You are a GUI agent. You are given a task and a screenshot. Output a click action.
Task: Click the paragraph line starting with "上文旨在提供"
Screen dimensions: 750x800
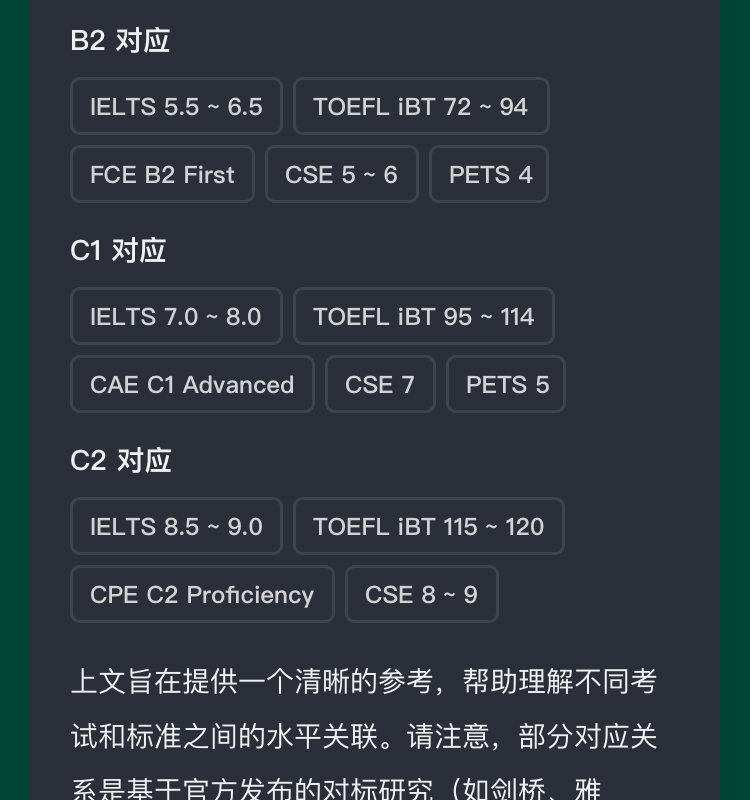364,681
